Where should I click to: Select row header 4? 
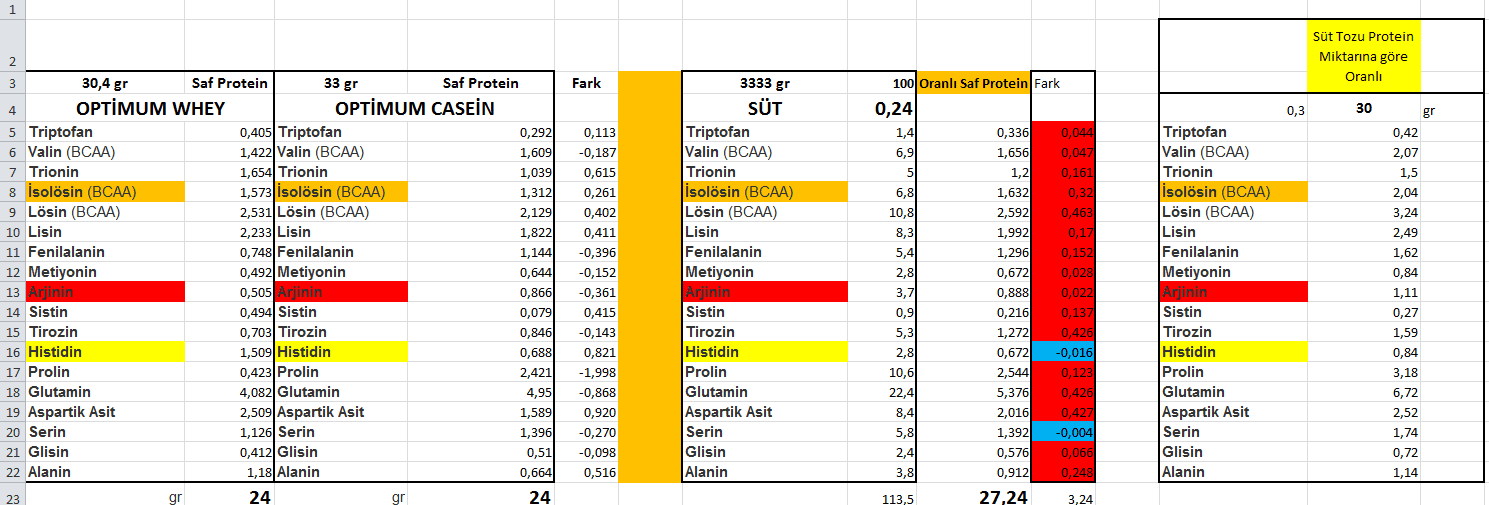tap(12, 109)
